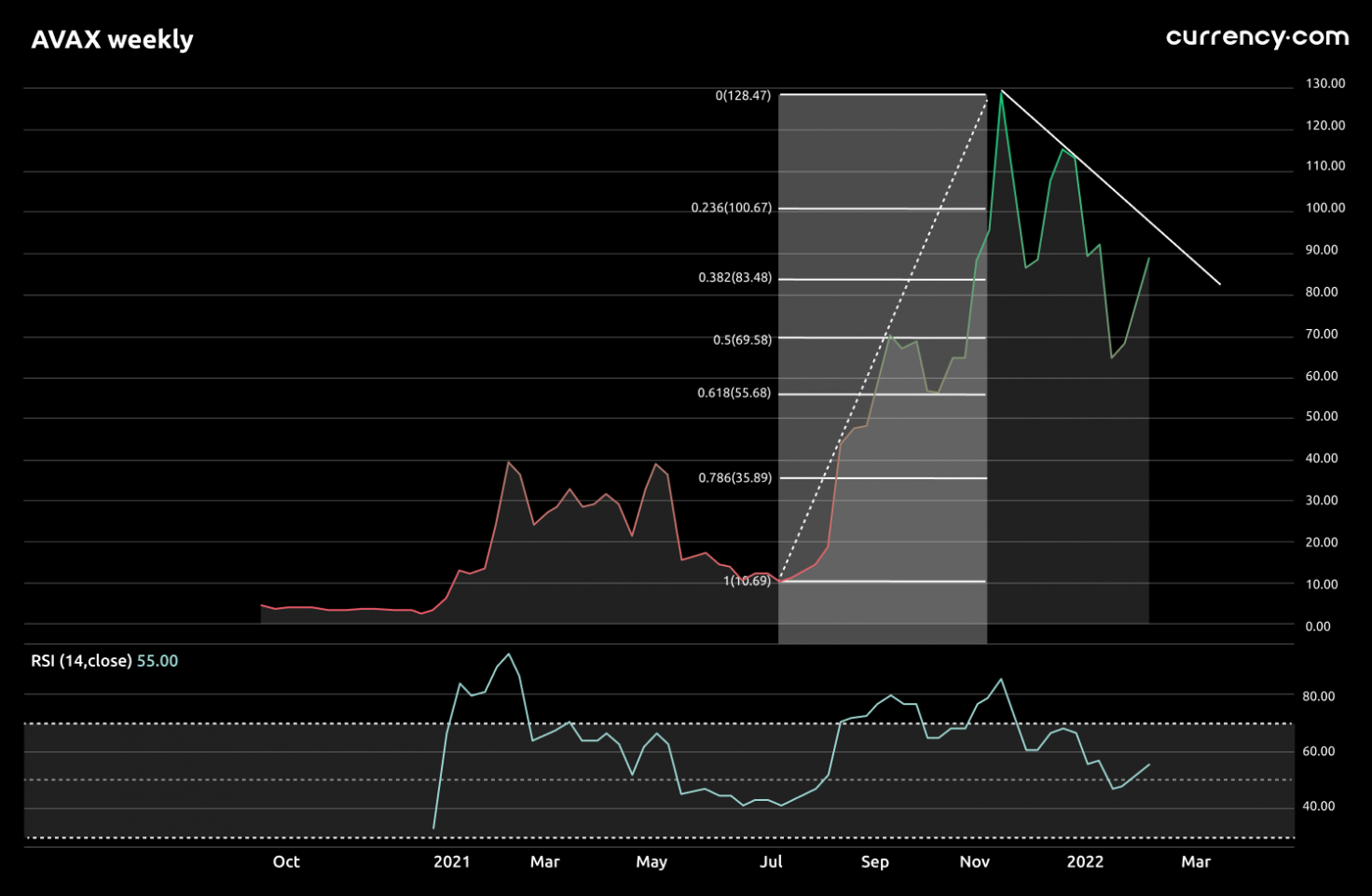Click the Mar label after 2022
Screen dimensions: 1372x896
[1196, 862]
